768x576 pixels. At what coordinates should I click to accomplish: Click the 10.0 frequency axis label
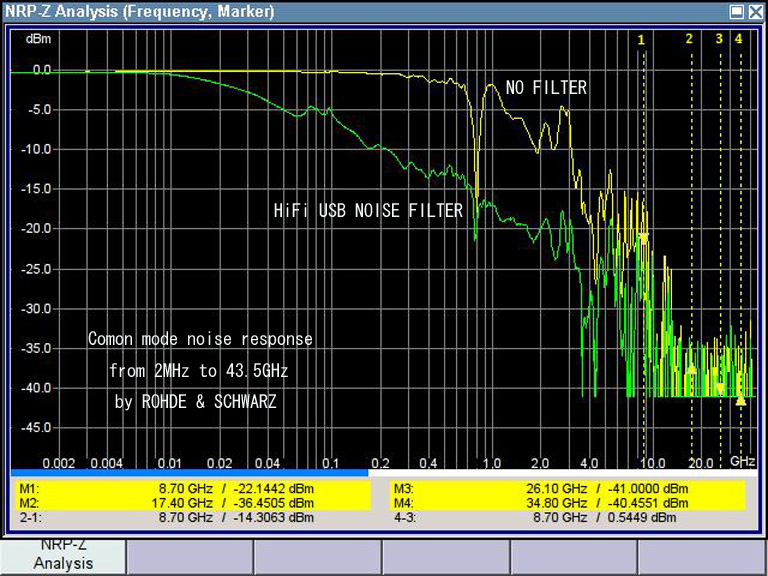point(652,463)
